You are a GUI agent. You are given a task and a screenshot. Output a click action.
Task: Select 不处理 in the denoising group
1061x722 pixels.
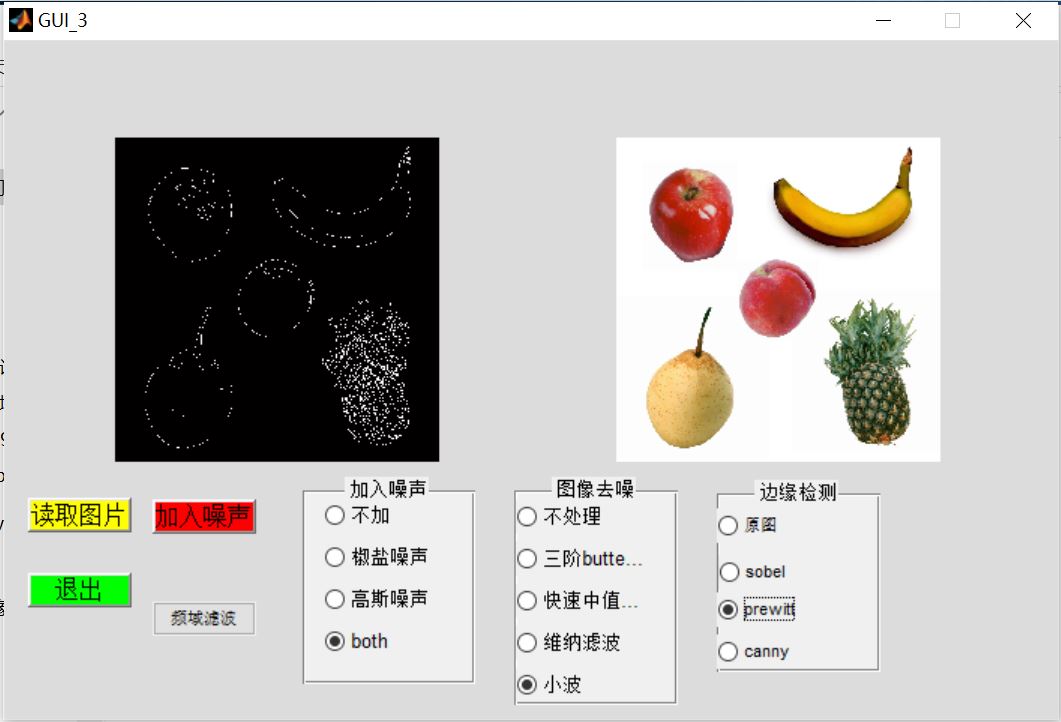pos(526,517)
